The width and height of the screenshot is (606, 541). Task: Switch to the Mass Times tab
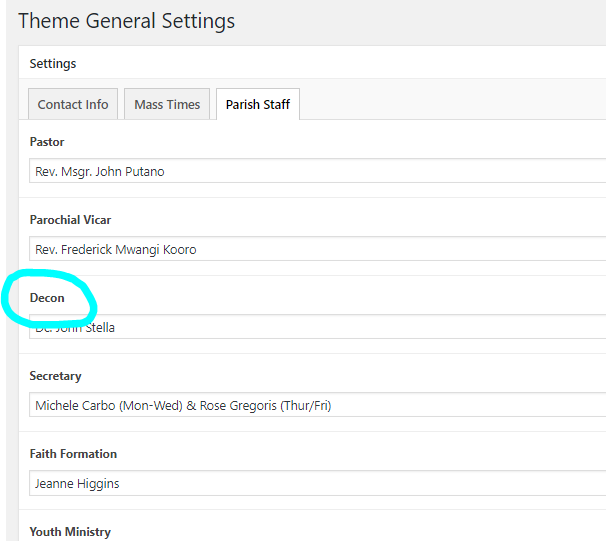click(167, 105)
